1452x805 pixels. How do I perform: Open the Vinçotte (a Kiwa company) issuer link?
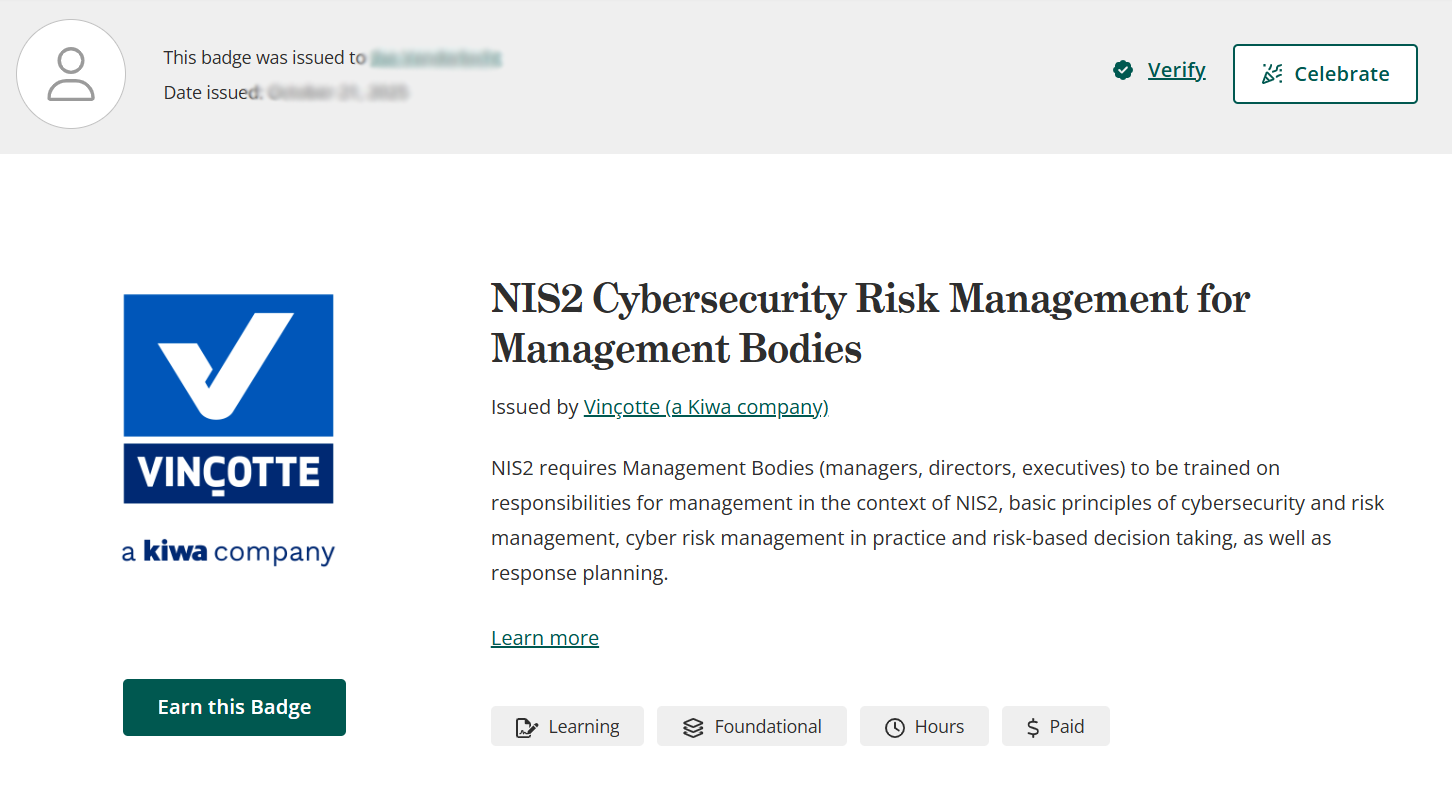click(x=706, y=407)
